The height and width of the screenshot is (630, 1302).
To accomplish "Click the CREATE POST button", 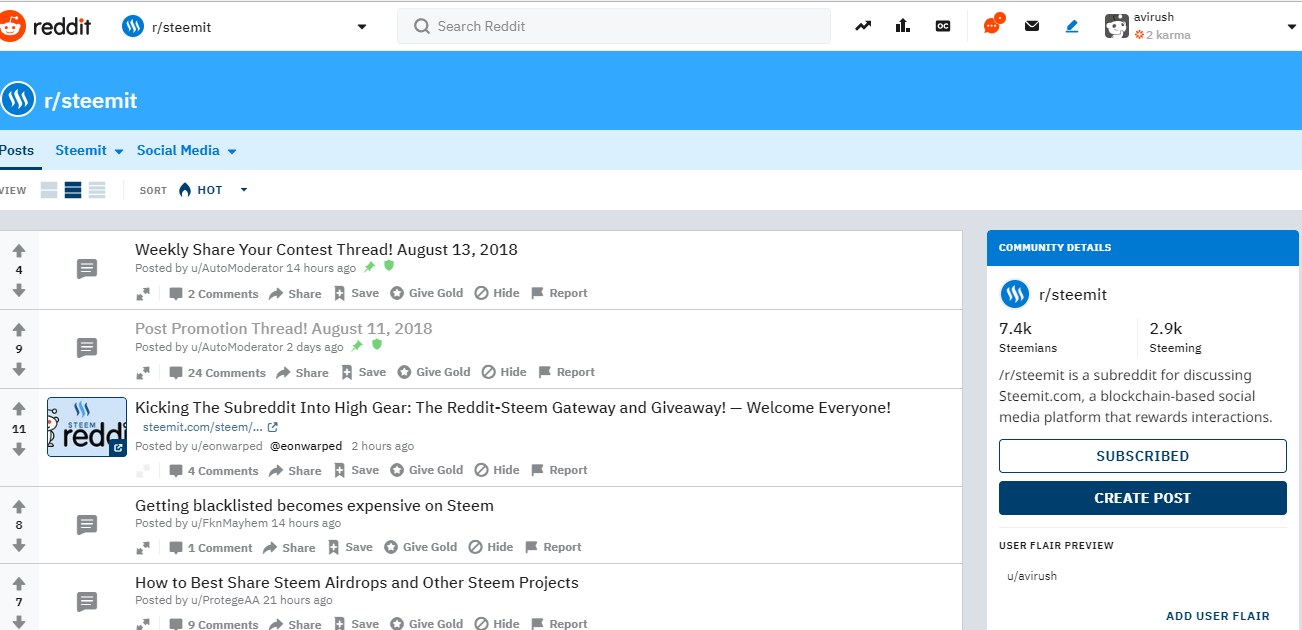I will tap(1142, 498).
